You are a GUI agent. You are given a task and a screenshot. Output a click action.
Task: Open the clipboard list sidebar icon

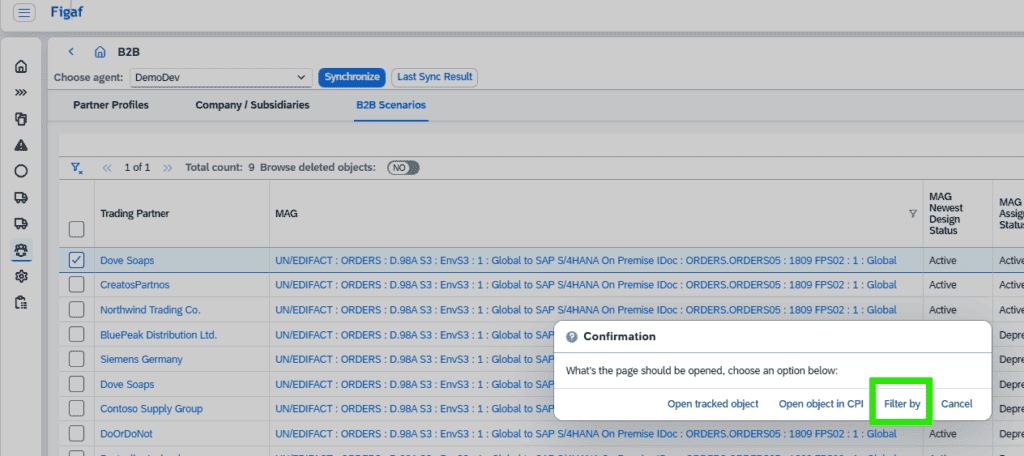(21, 302)
